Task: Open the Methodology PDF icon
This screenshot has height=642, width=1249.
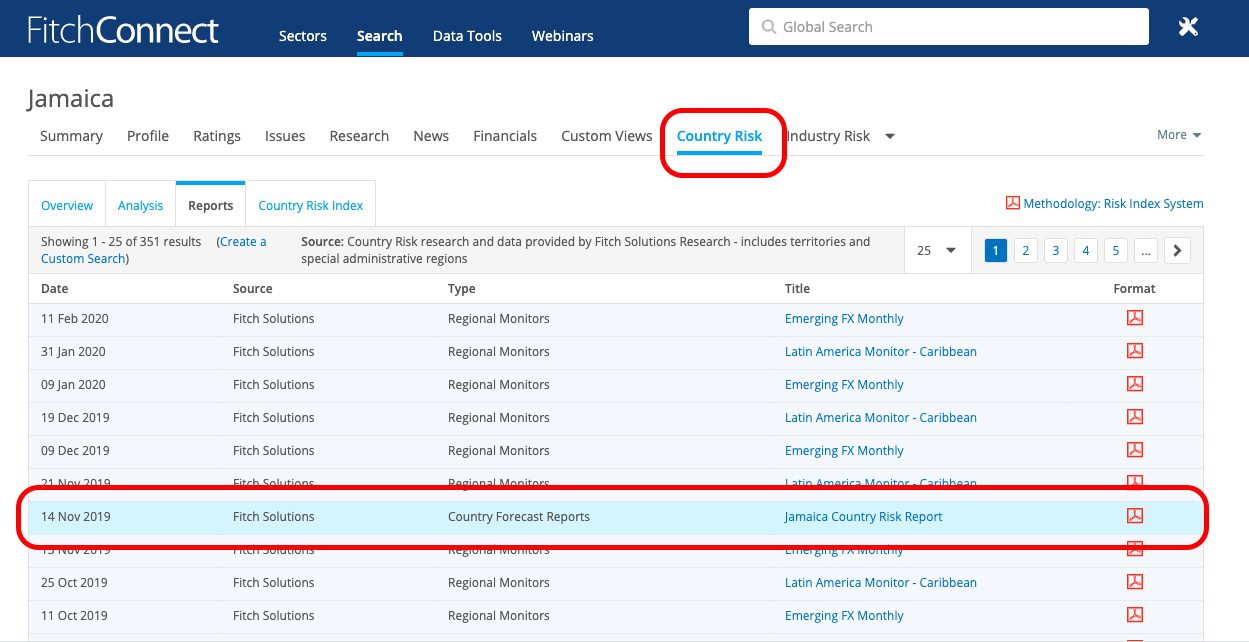Action: [1012, 203]
